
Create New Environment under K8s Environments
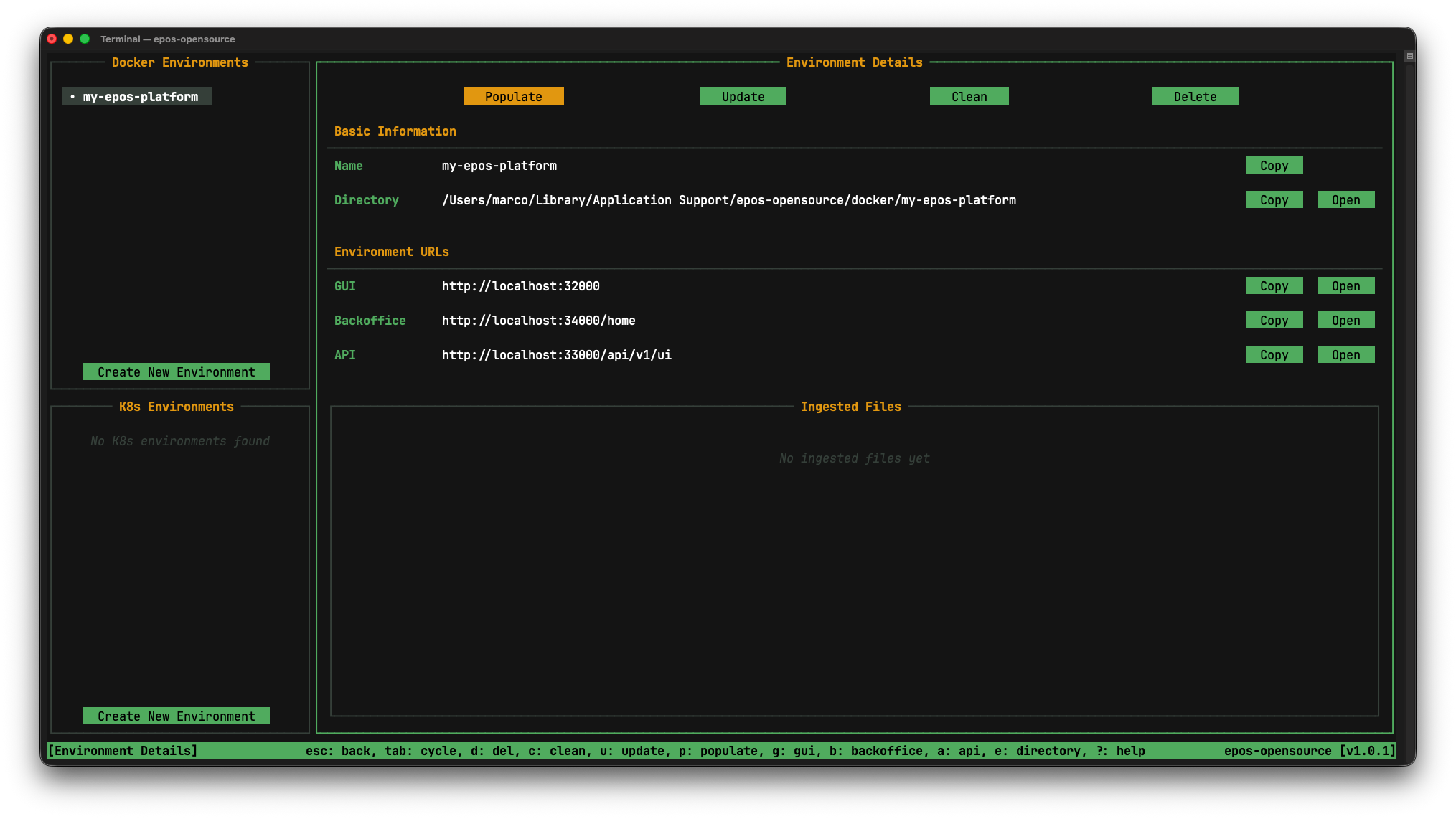click(x=176, y=716)
